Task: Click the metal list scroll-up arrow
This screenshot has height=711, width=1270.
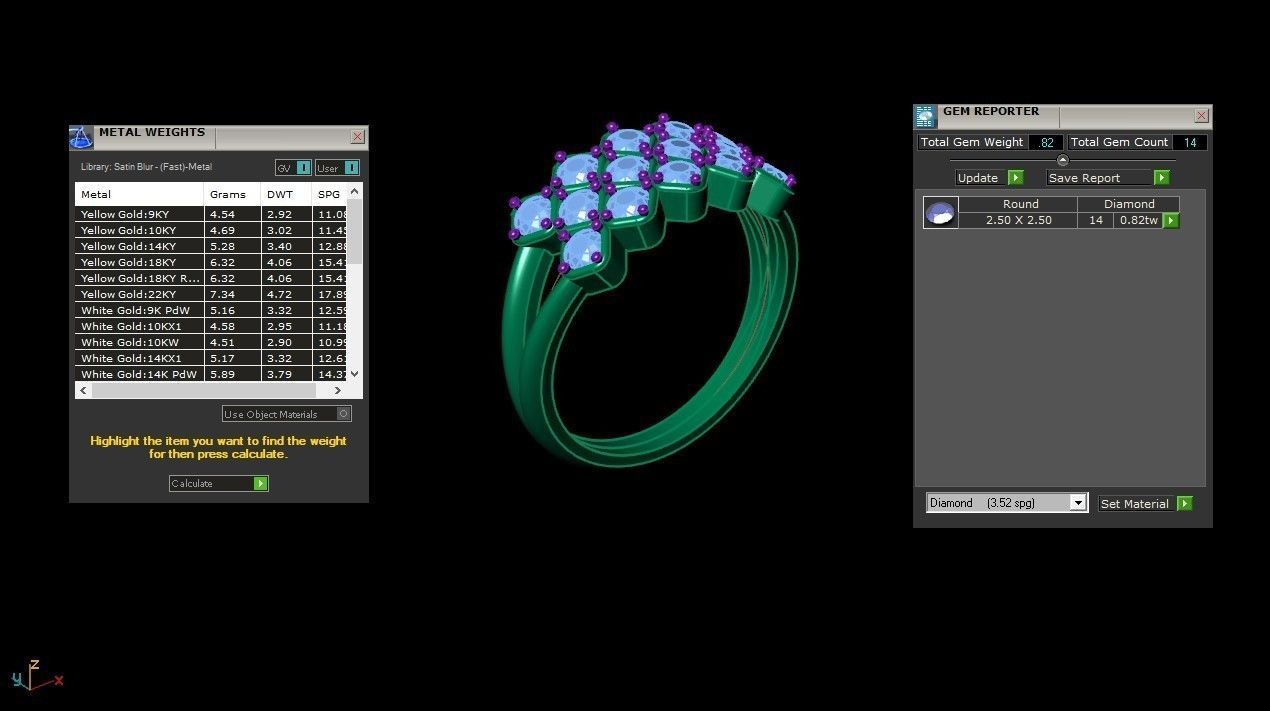Action: [x=354, y=191]
